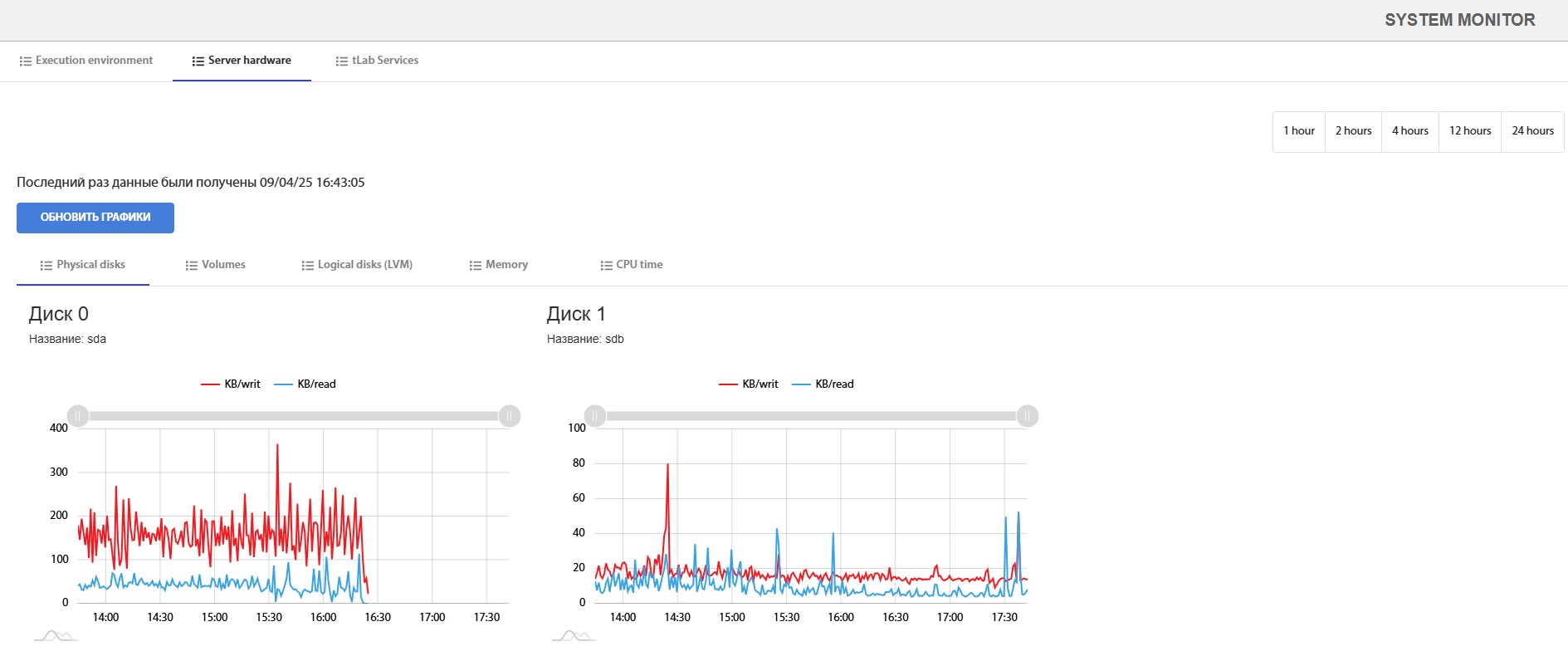Screen dimensions: 1568x656
Task: Toggle KB/read series in Disk 0 legend
Action: point(305,384)
